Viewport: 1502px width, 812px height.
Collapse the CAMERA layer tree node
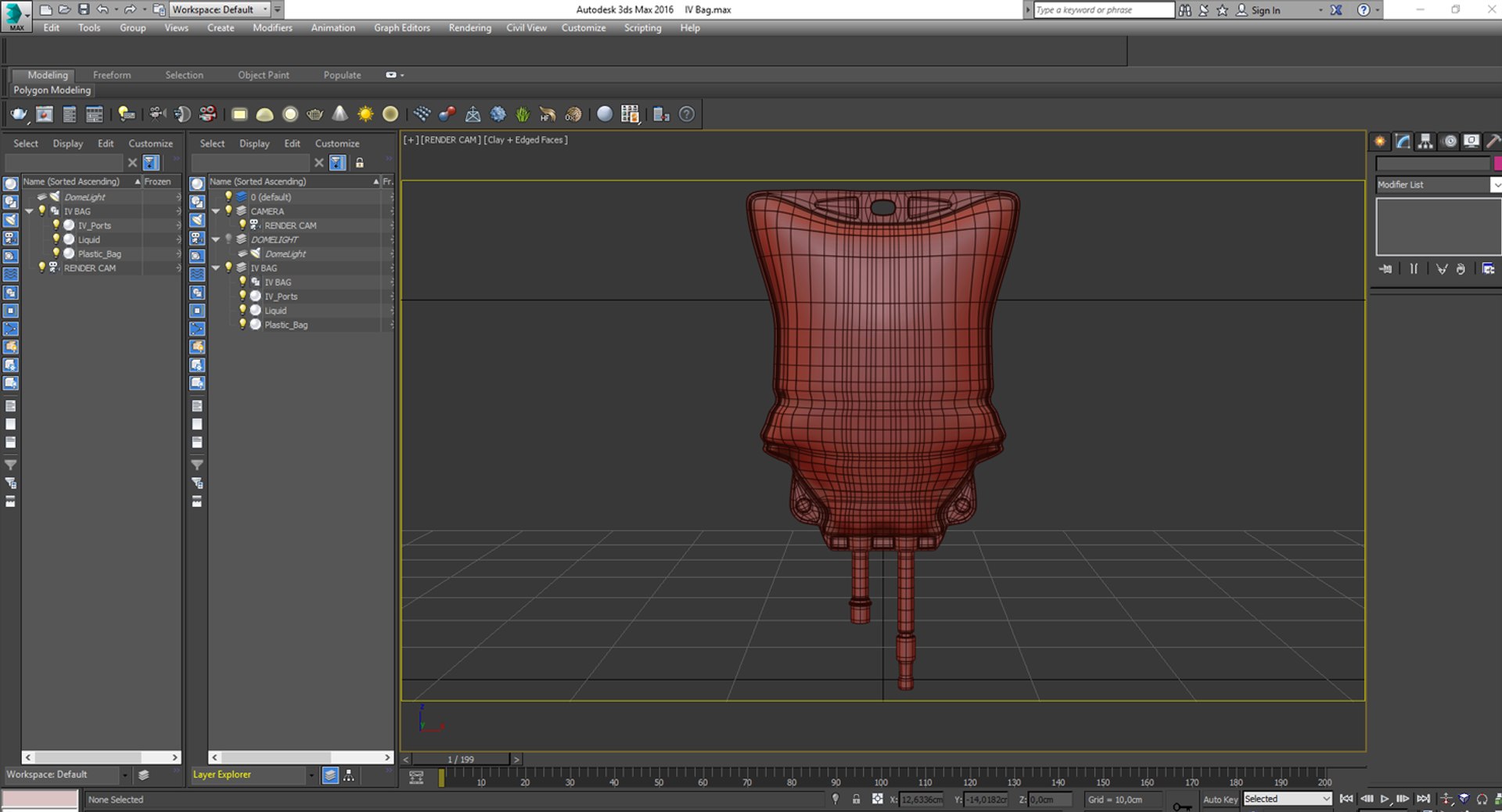[216, 211]
